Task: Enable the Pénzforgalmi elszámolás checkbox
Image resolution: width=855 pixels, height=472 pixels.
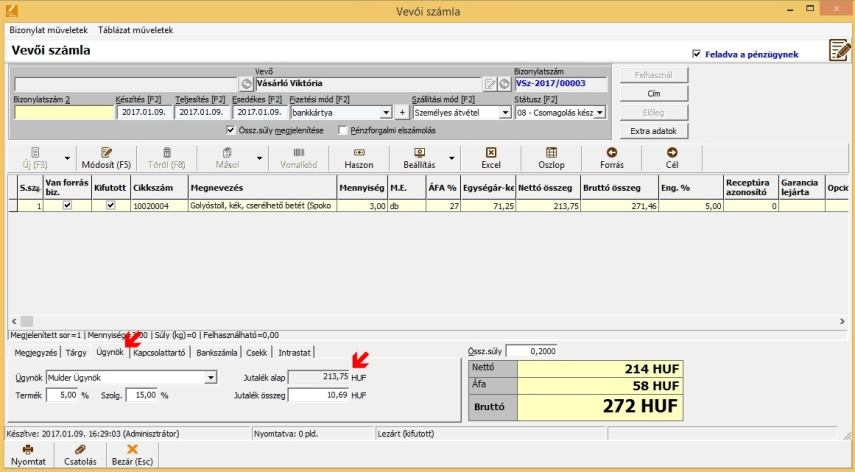Action: 343,130
